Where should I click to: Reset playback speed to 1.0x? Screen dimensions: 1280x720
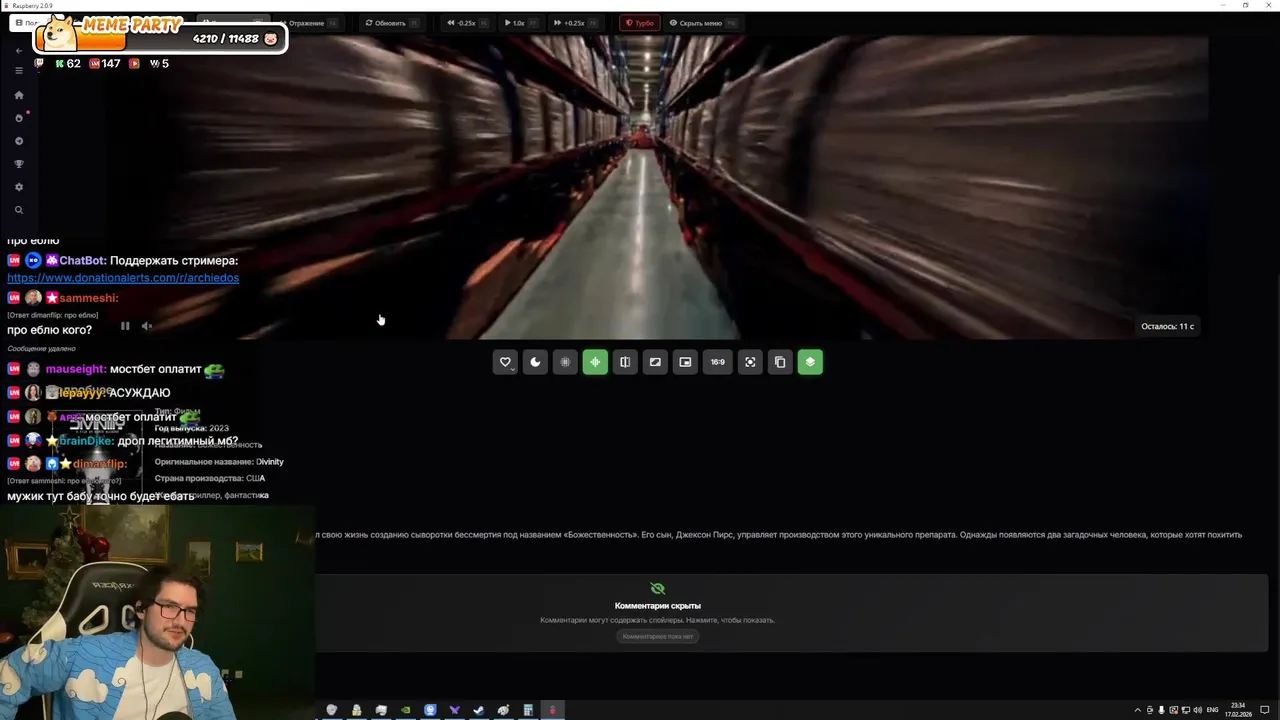click(520, 23)
